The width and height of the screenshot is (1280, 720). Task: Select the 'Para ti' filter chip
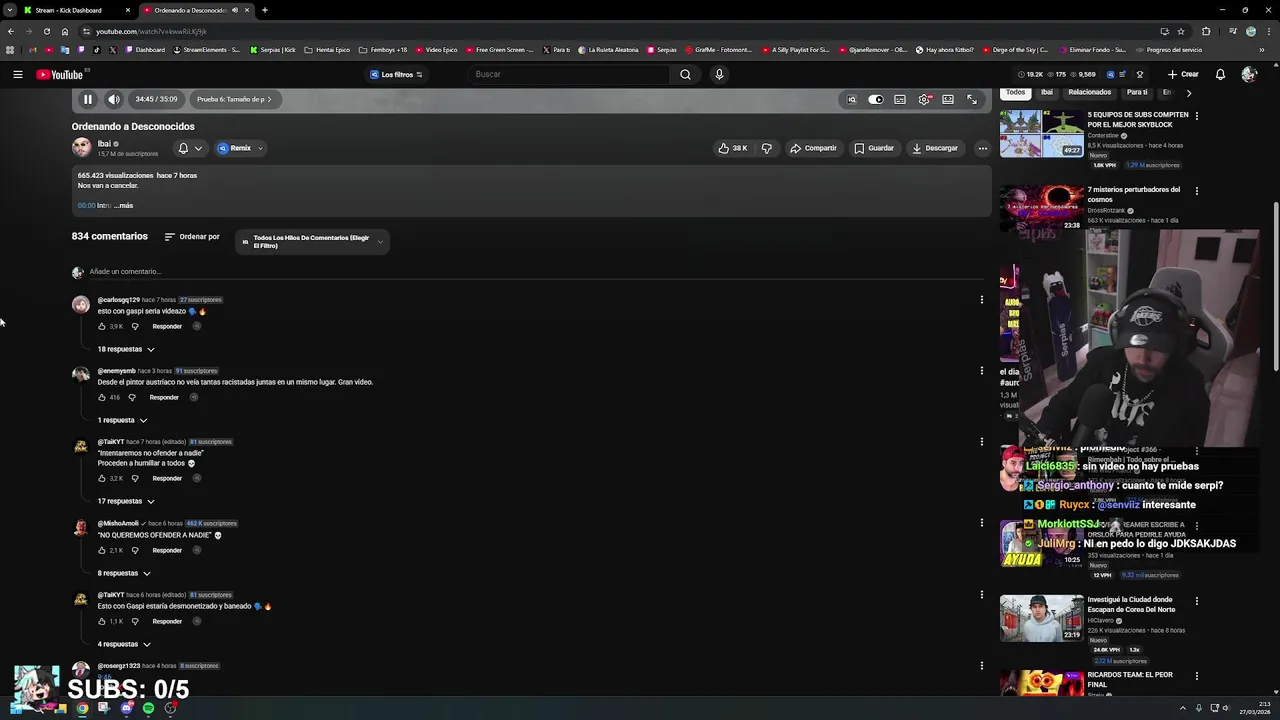pos(1137,92)
